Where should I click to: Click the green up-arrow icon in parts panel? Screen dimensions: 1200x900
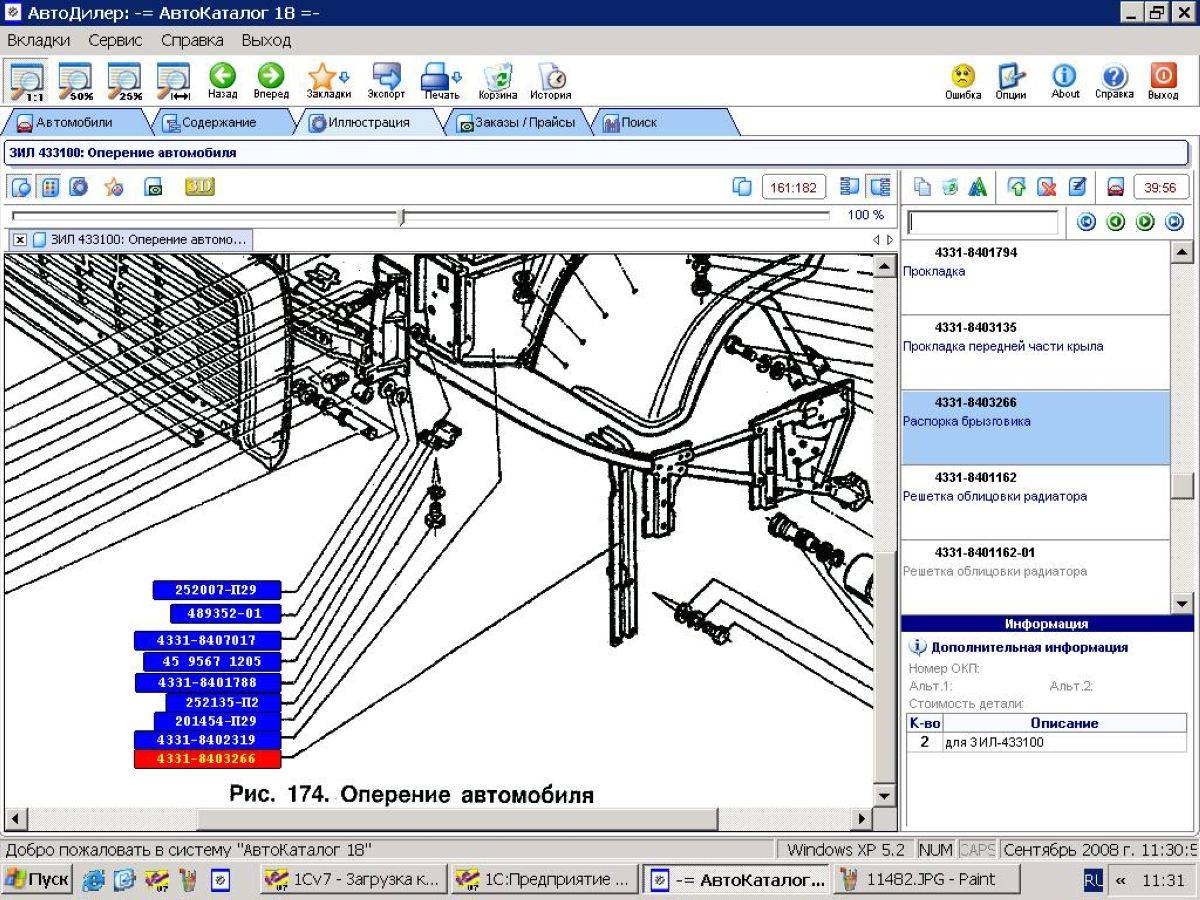coord(1018,187)
